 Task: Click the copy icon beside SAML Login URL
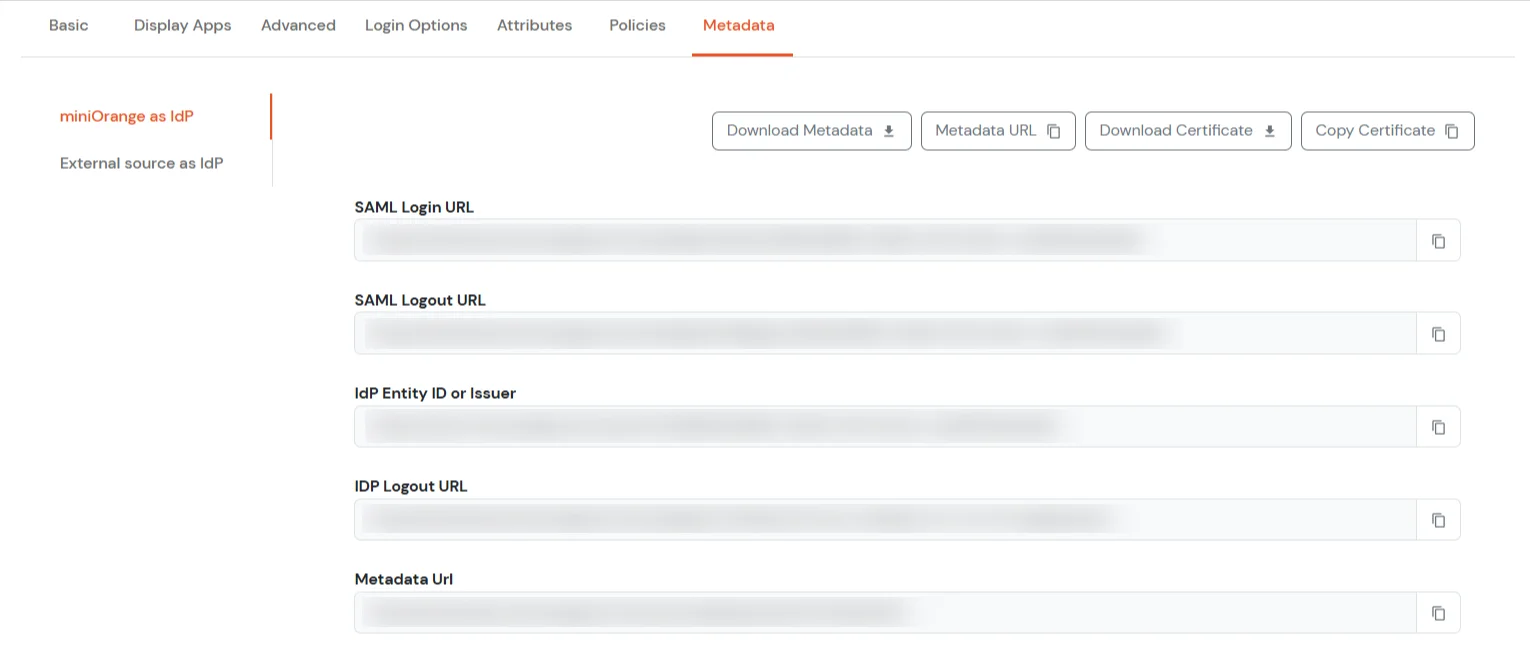[1438, 240]
